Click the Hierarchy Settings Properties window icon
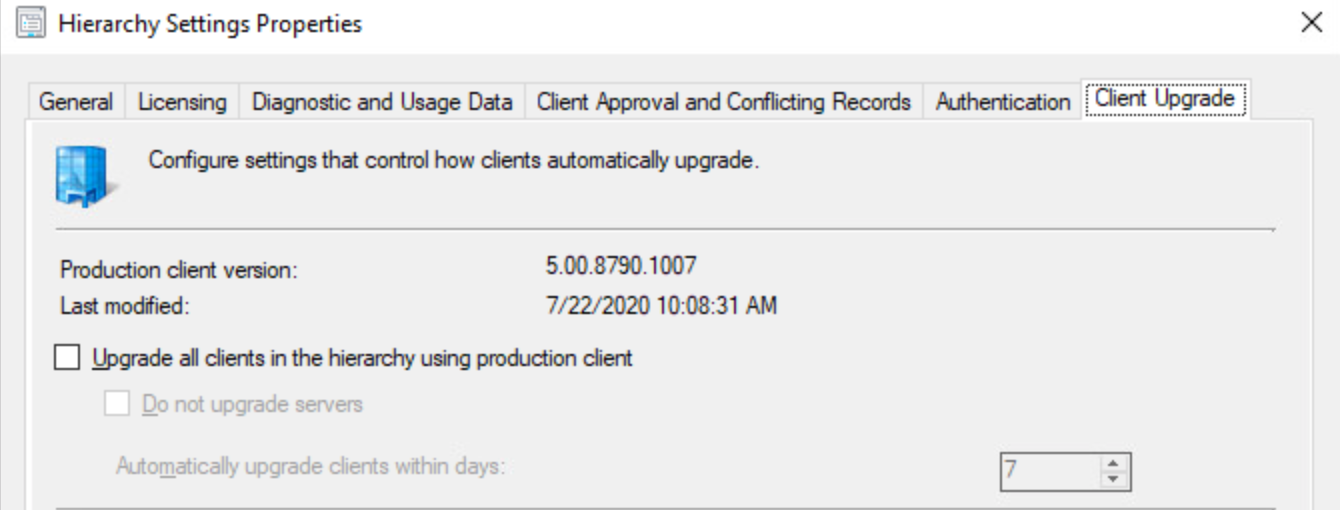Screen dimensions: 1340x510 (31, 23)
